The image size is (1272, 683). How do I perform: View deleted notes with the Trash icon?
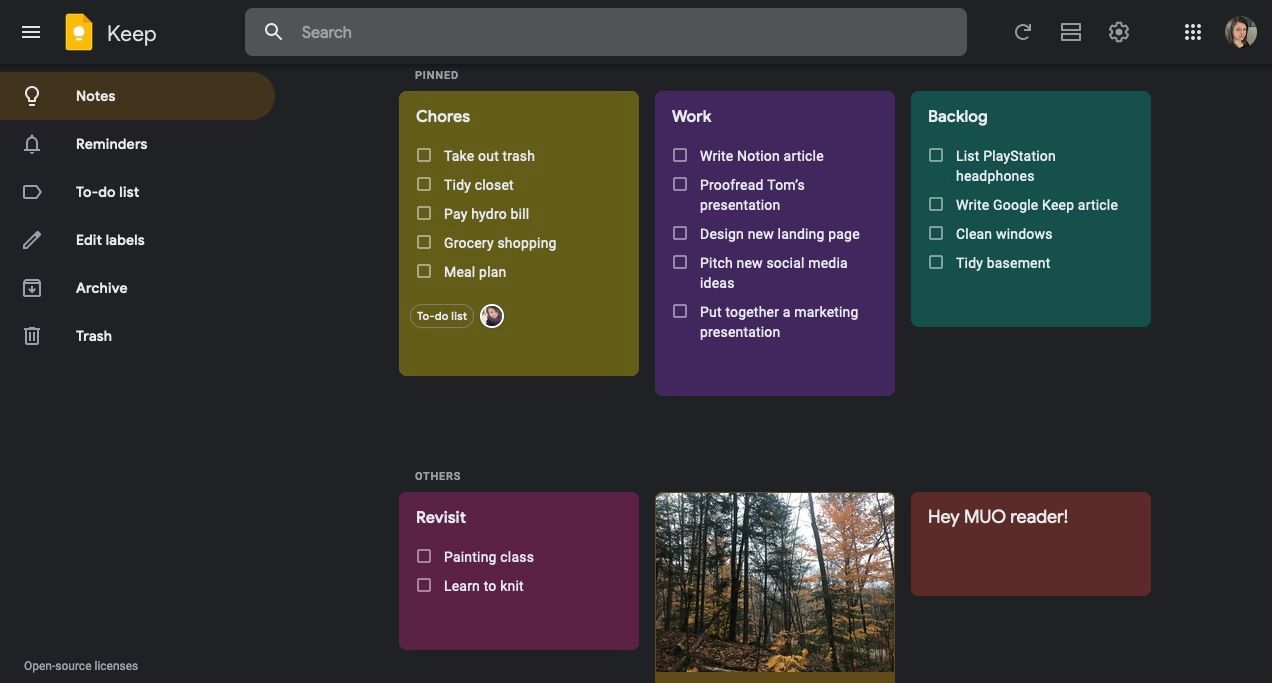31,335
